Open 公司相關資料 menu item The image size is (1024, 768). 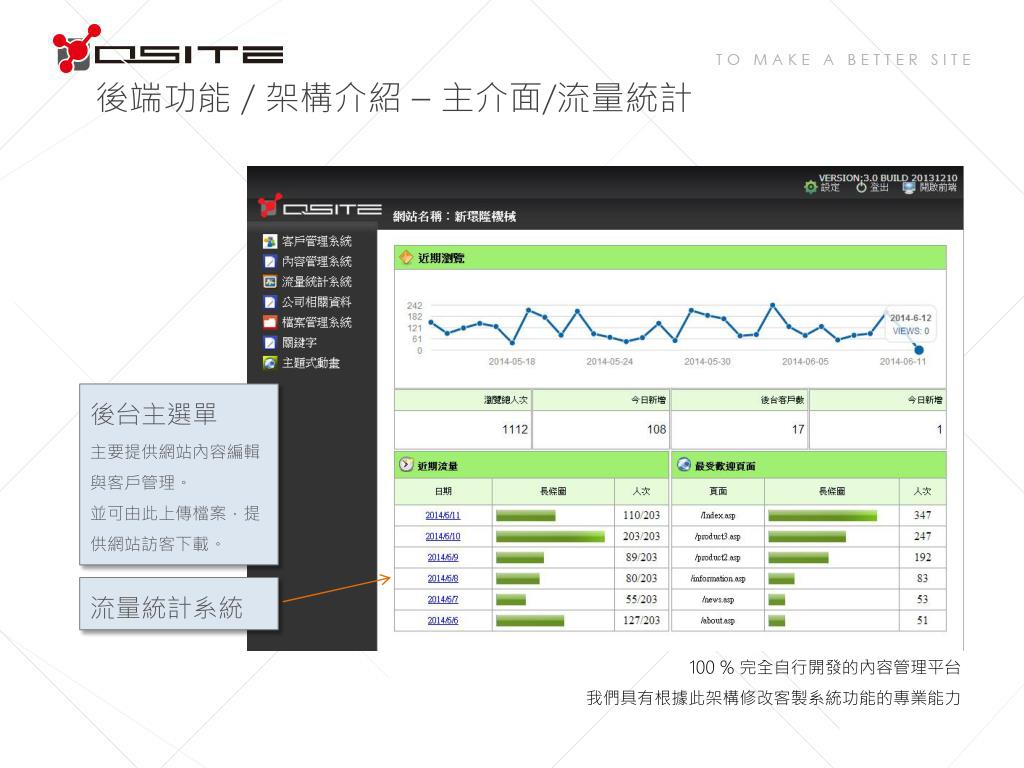click(x=317, y=302)
